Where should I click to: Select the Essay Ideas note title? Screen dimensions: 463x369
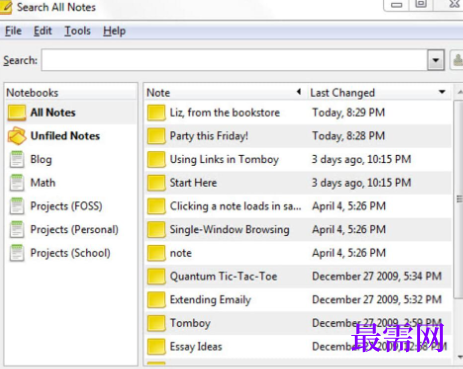pyautogui.click(x=196, y=346)
